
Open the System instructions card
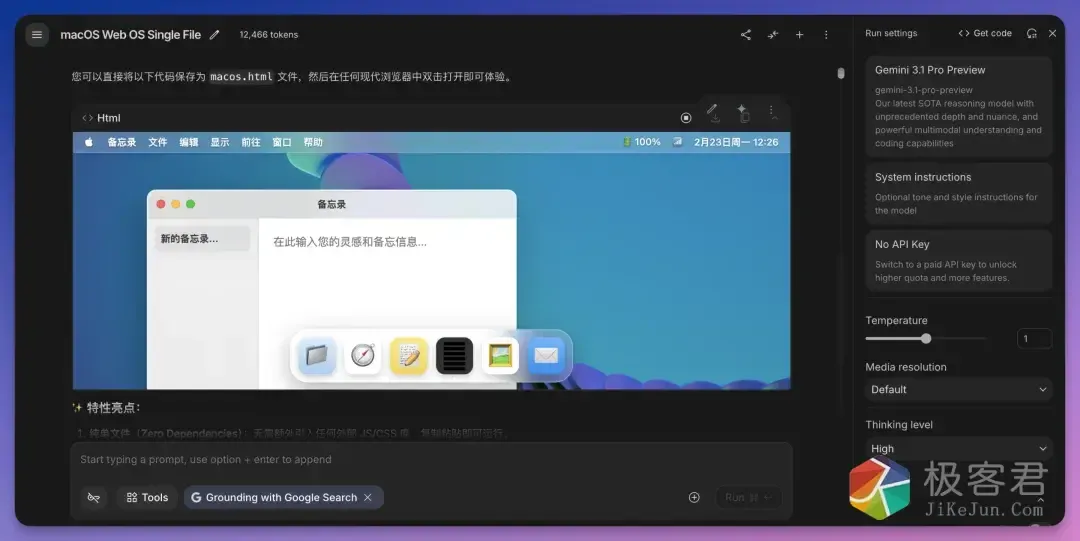coord(959,193)
